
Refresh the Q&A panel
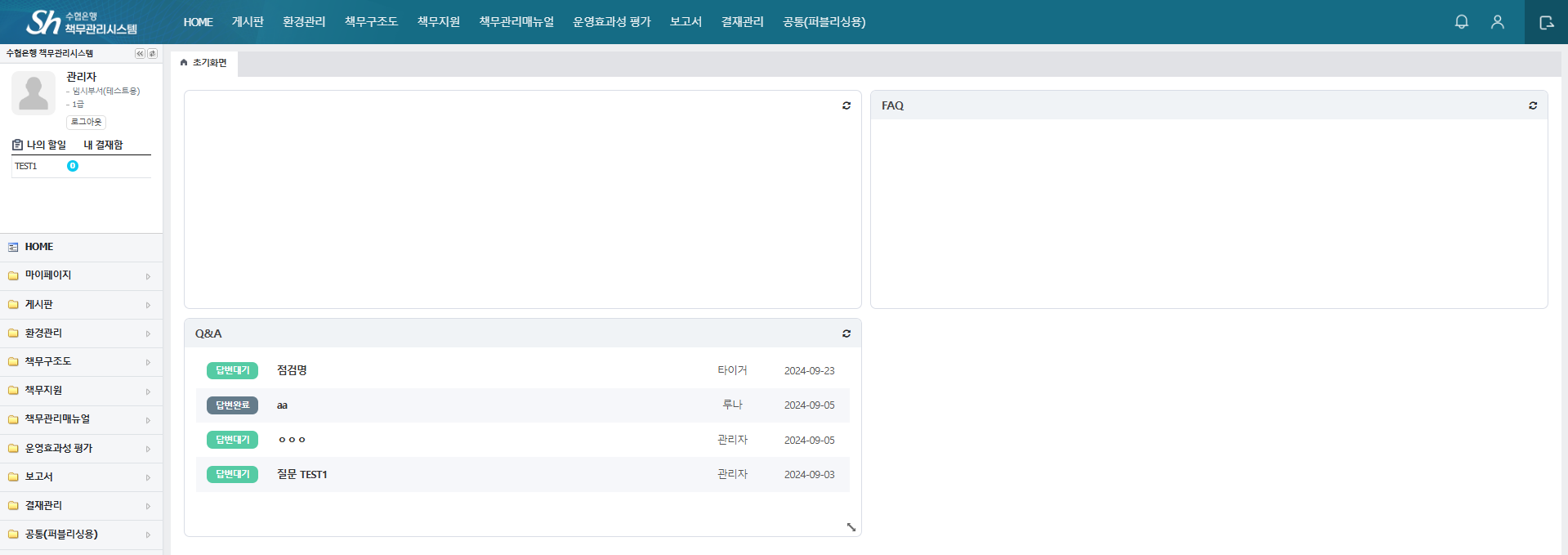coord(847,333)
